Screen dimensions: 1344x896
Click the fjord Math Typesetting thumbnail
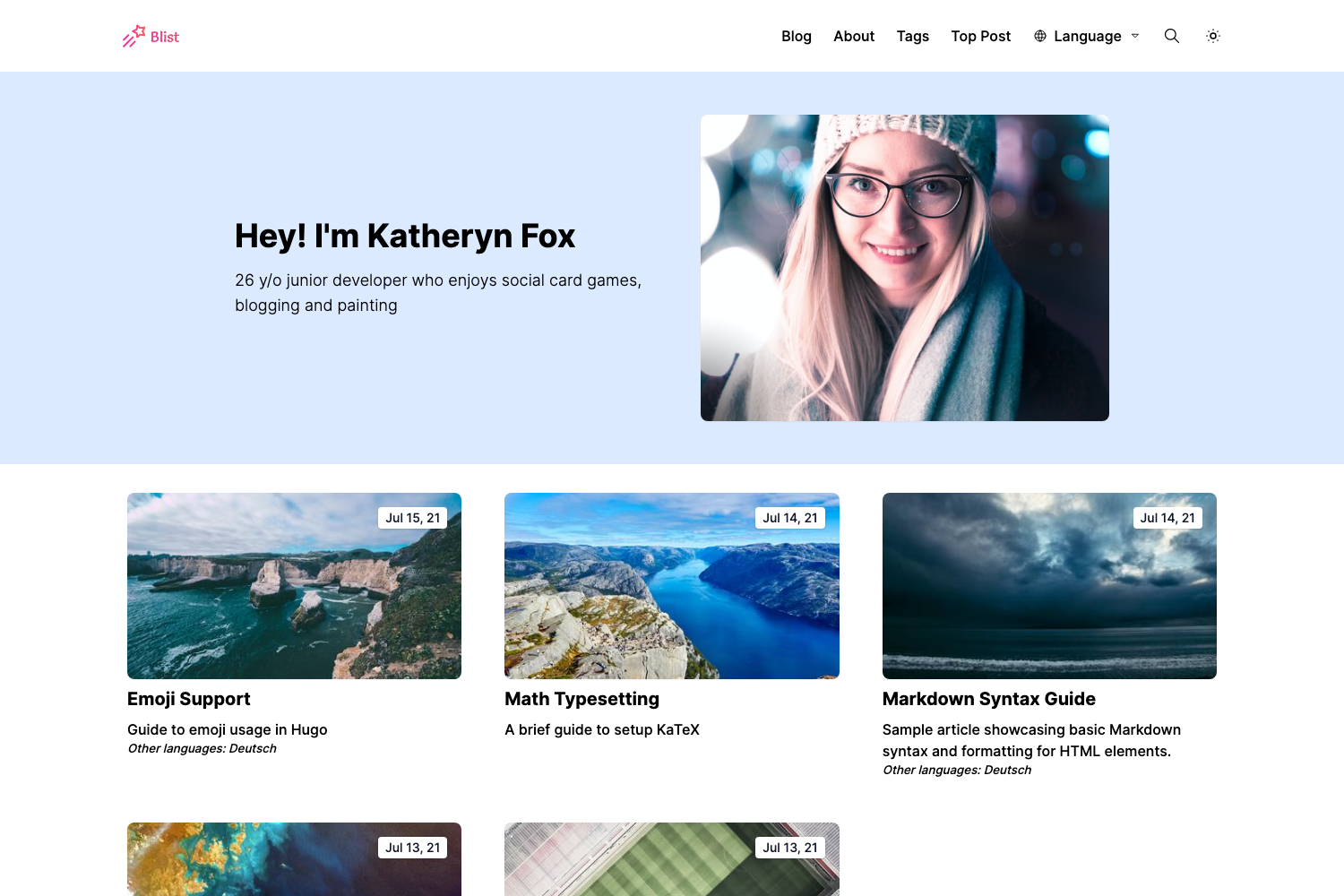(x=671, y=586)
